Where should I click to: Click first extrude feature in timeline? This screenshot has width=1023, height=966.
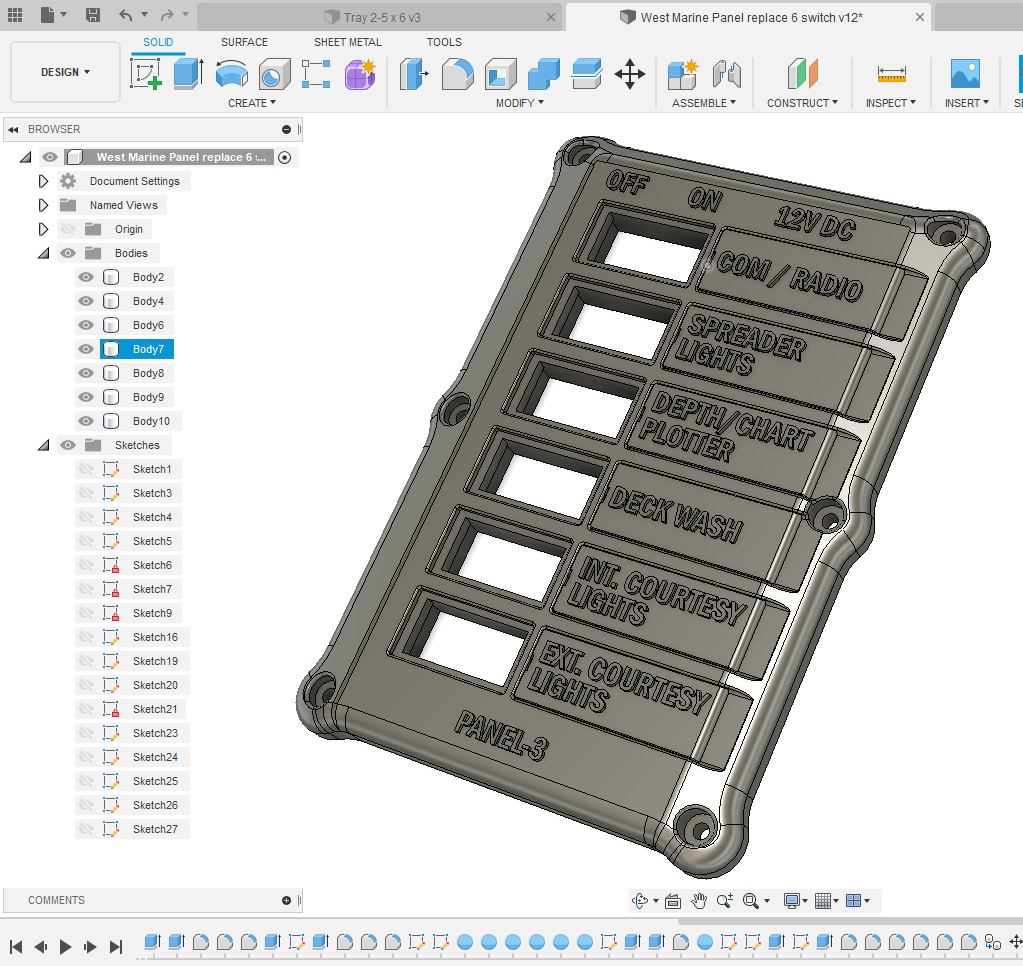tap(153, 942)
